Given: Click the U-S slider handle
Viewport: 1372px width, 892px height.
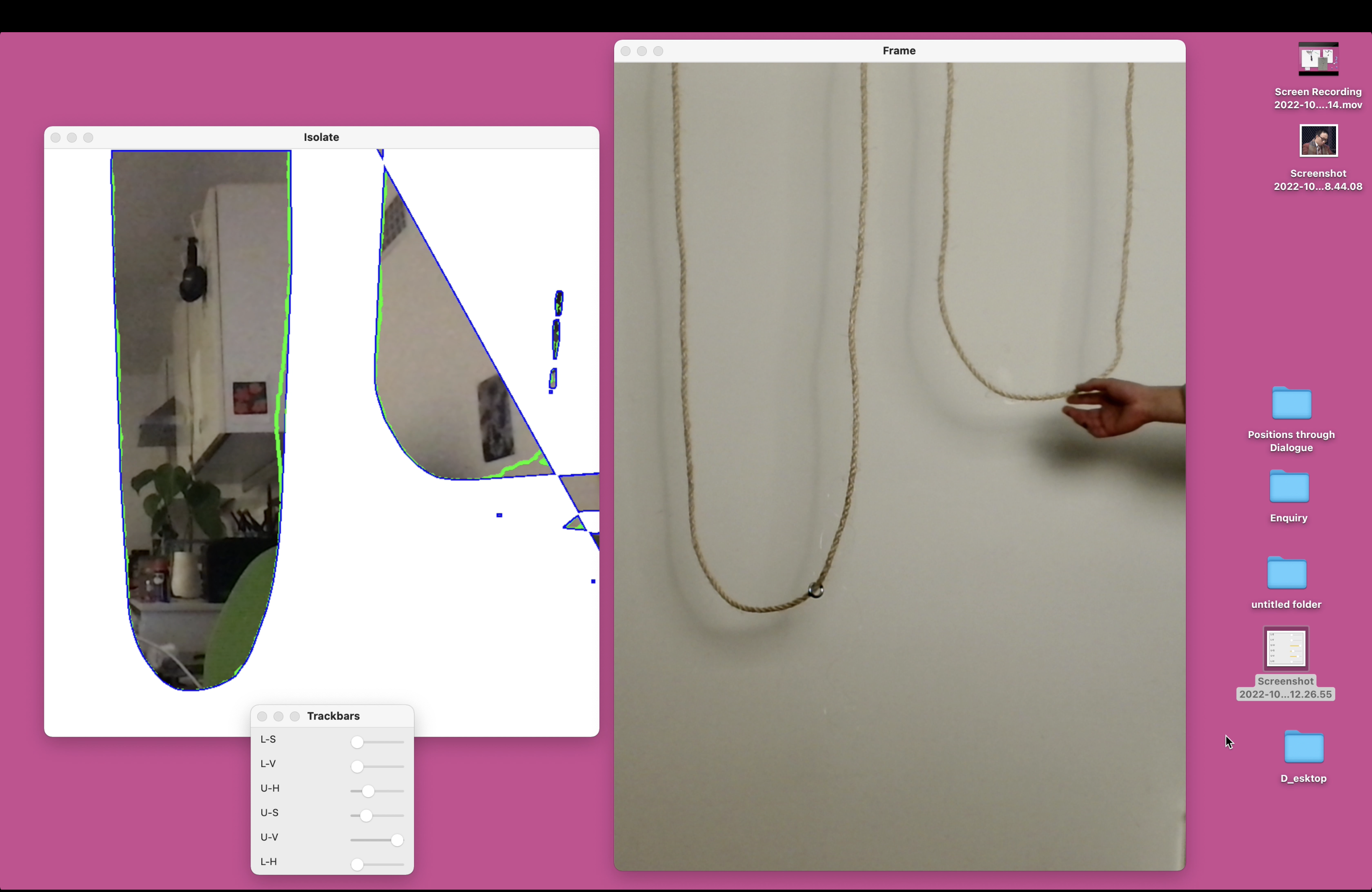Looking at the screenshot, I should coord(366,816).
